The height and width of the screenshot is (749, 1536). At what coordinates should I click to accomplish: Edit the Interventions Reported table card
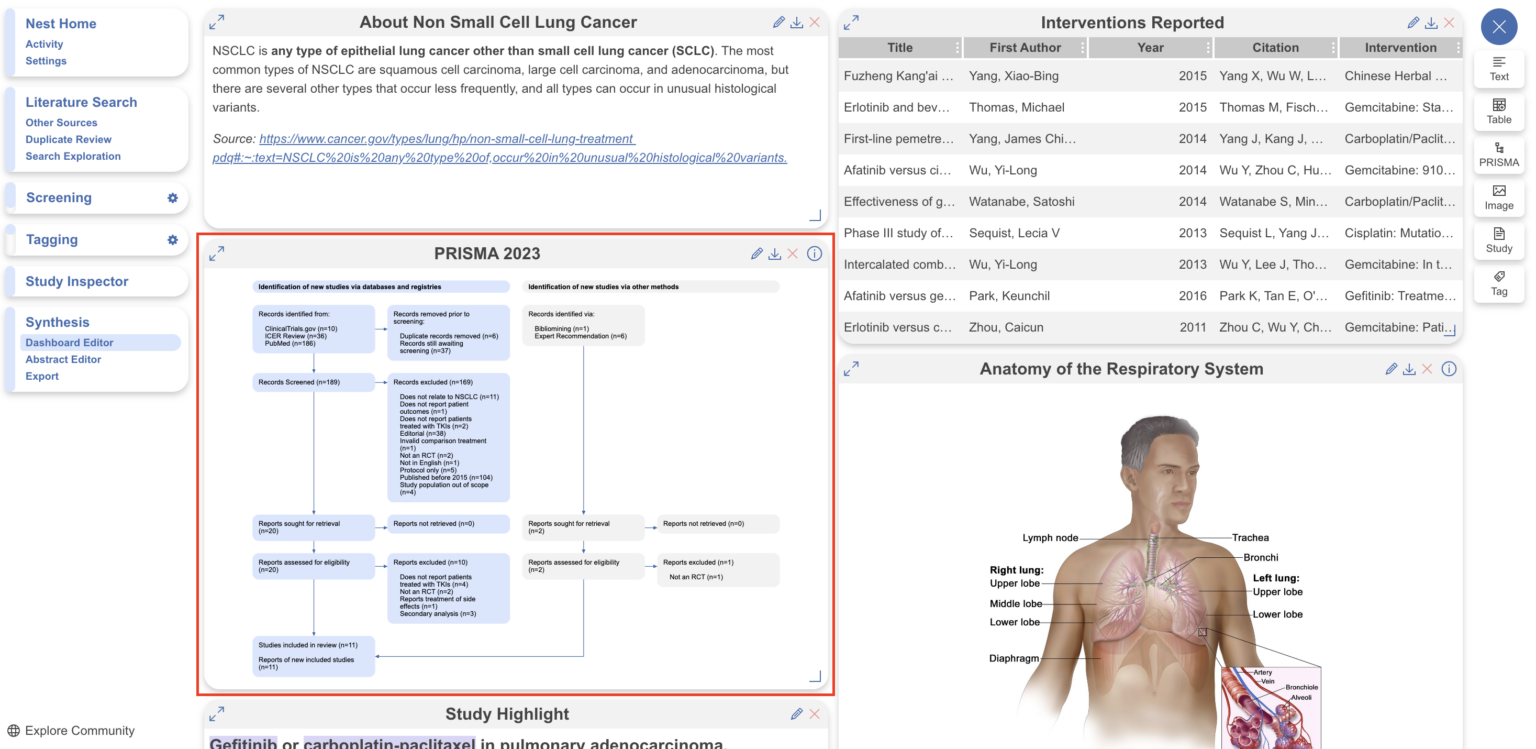pos(1413,22)
